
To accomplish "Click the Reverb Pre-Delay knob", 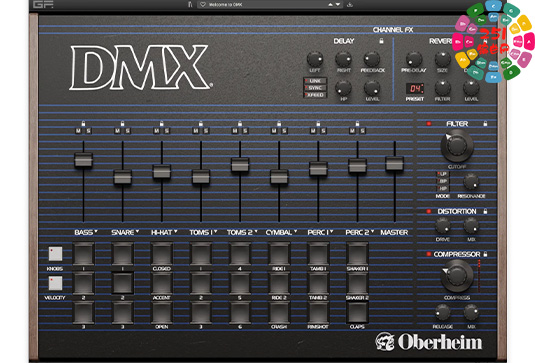I will pos(414,59).
